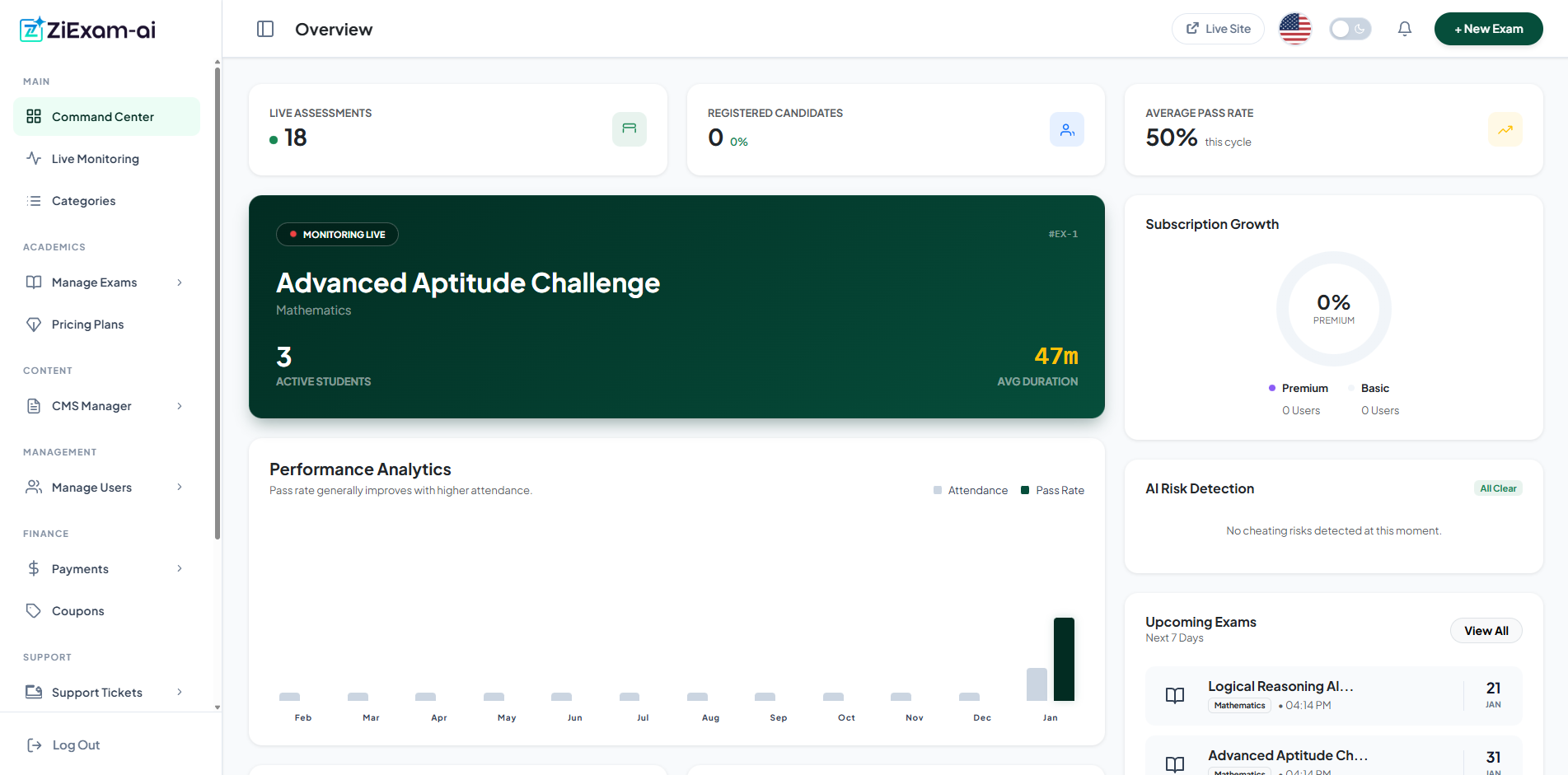Expand the Support Tickets chevron
Image resolution: width=1568 pixels, height=775 pixels.
[x=180, y=692]
